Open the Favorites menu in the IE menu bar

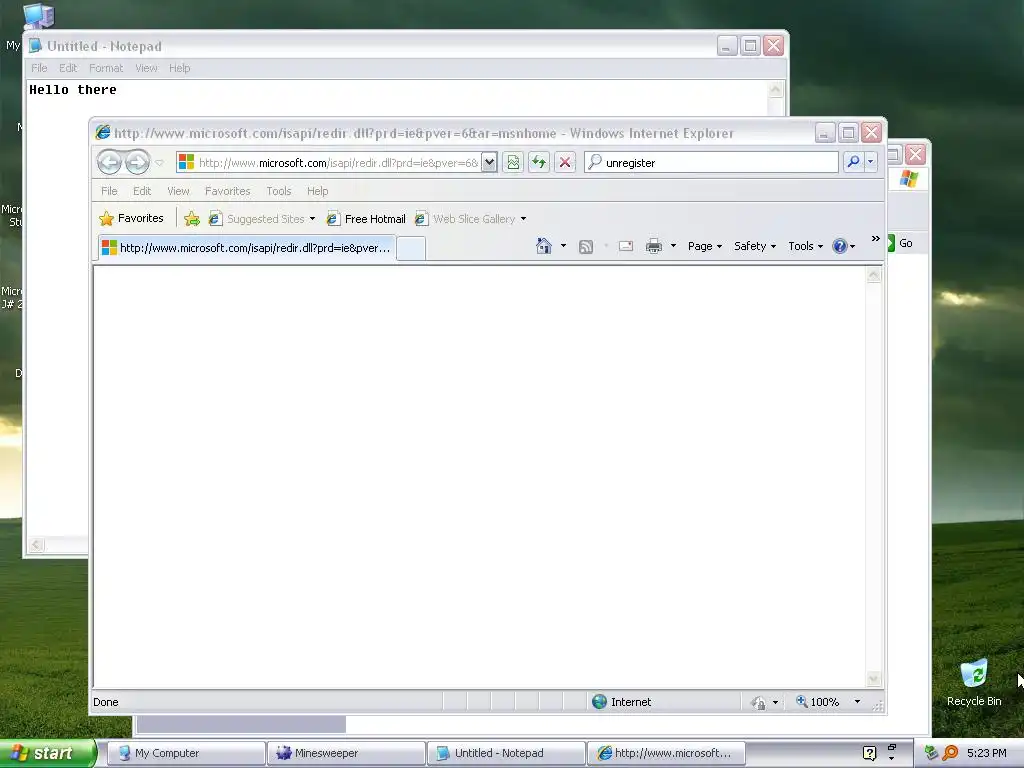227,191
